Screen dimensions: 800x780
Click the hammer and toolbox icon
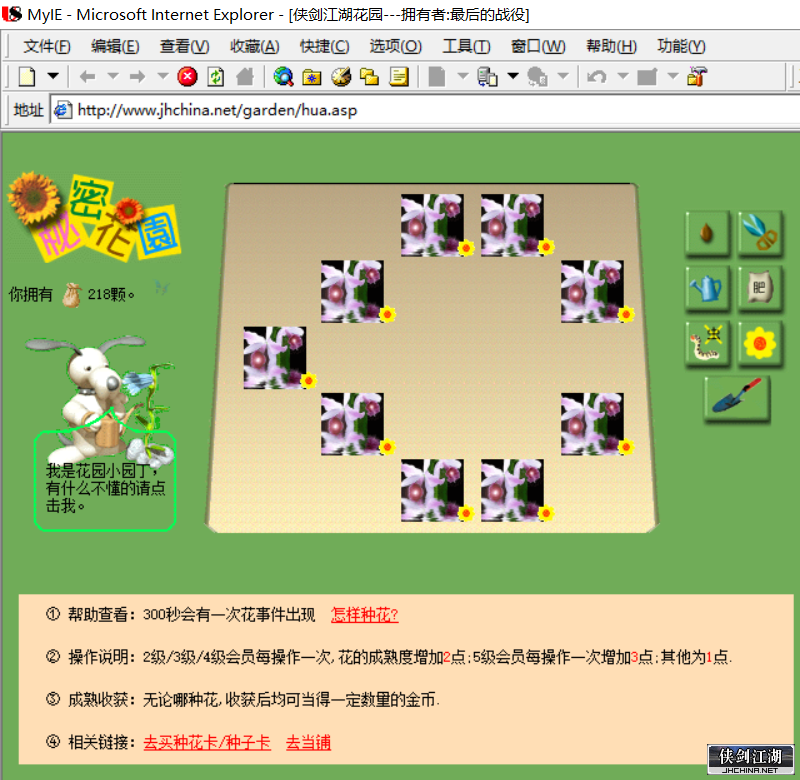coord(697,77)
